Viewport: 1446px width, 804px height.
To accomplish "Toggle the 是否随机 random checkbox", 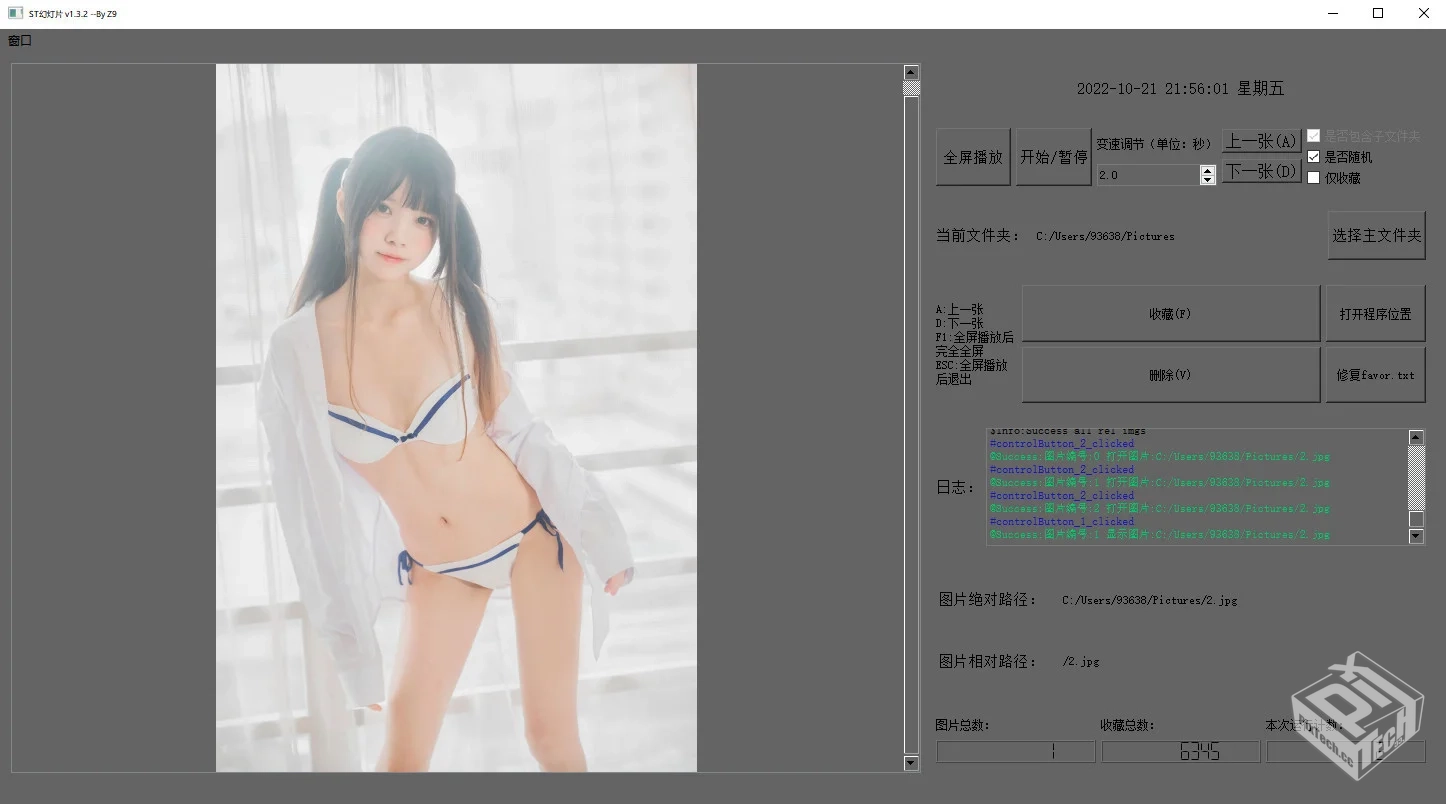I will 1314,157.
